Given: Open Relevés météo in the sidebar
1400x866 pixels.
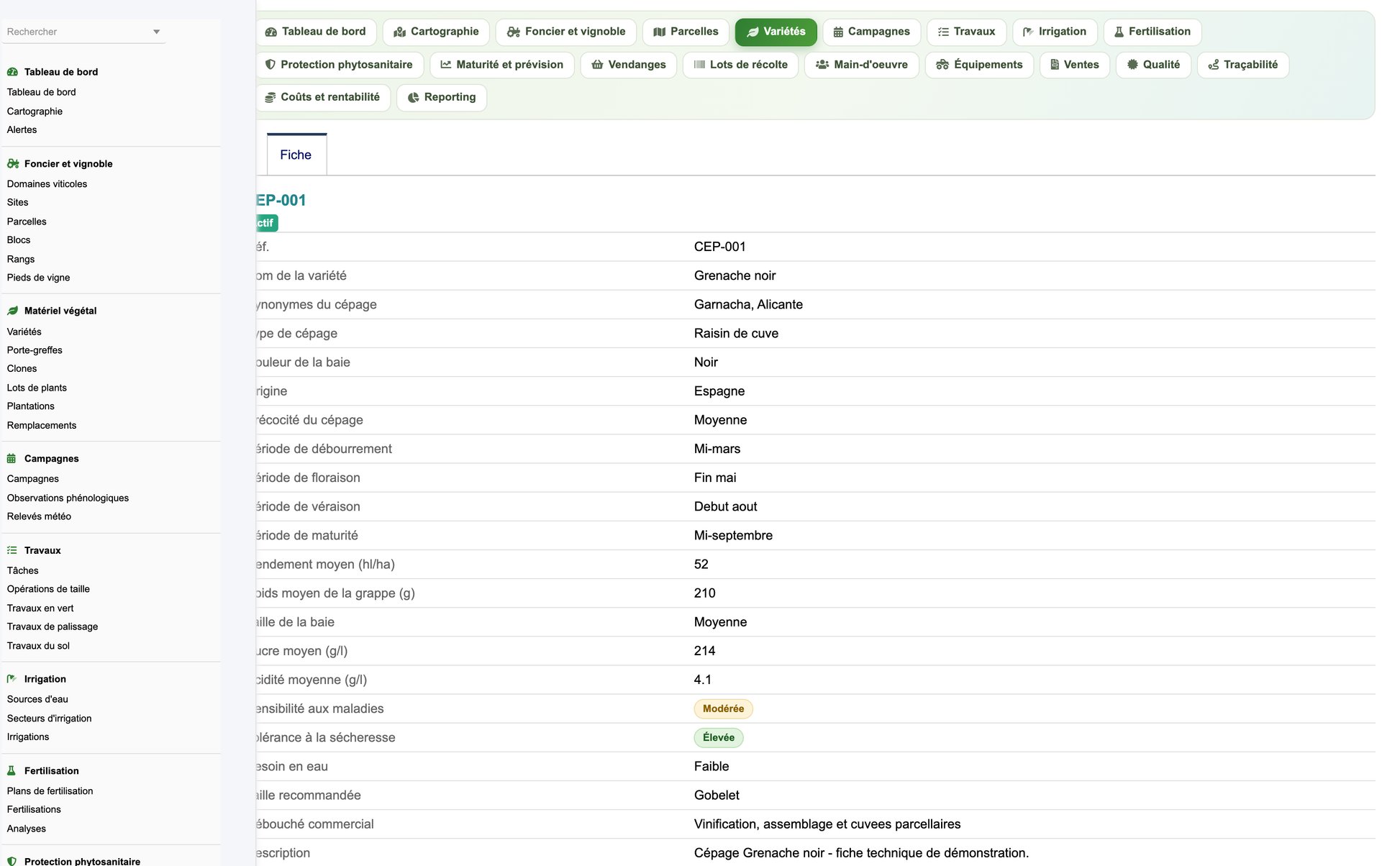Looking at the screenshot, I should pyautogui.click(x=39, y=516).
